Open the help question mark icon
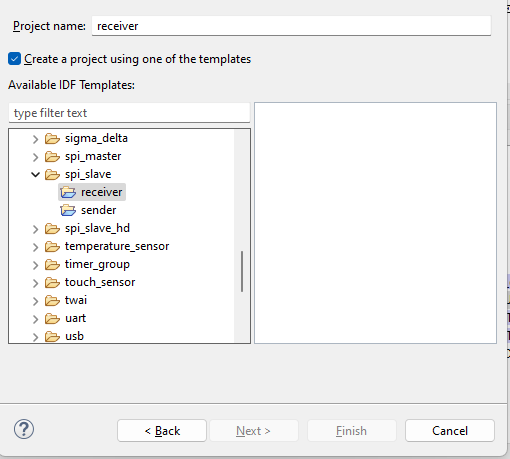510x459 pixels. click(x=24, y=429)
